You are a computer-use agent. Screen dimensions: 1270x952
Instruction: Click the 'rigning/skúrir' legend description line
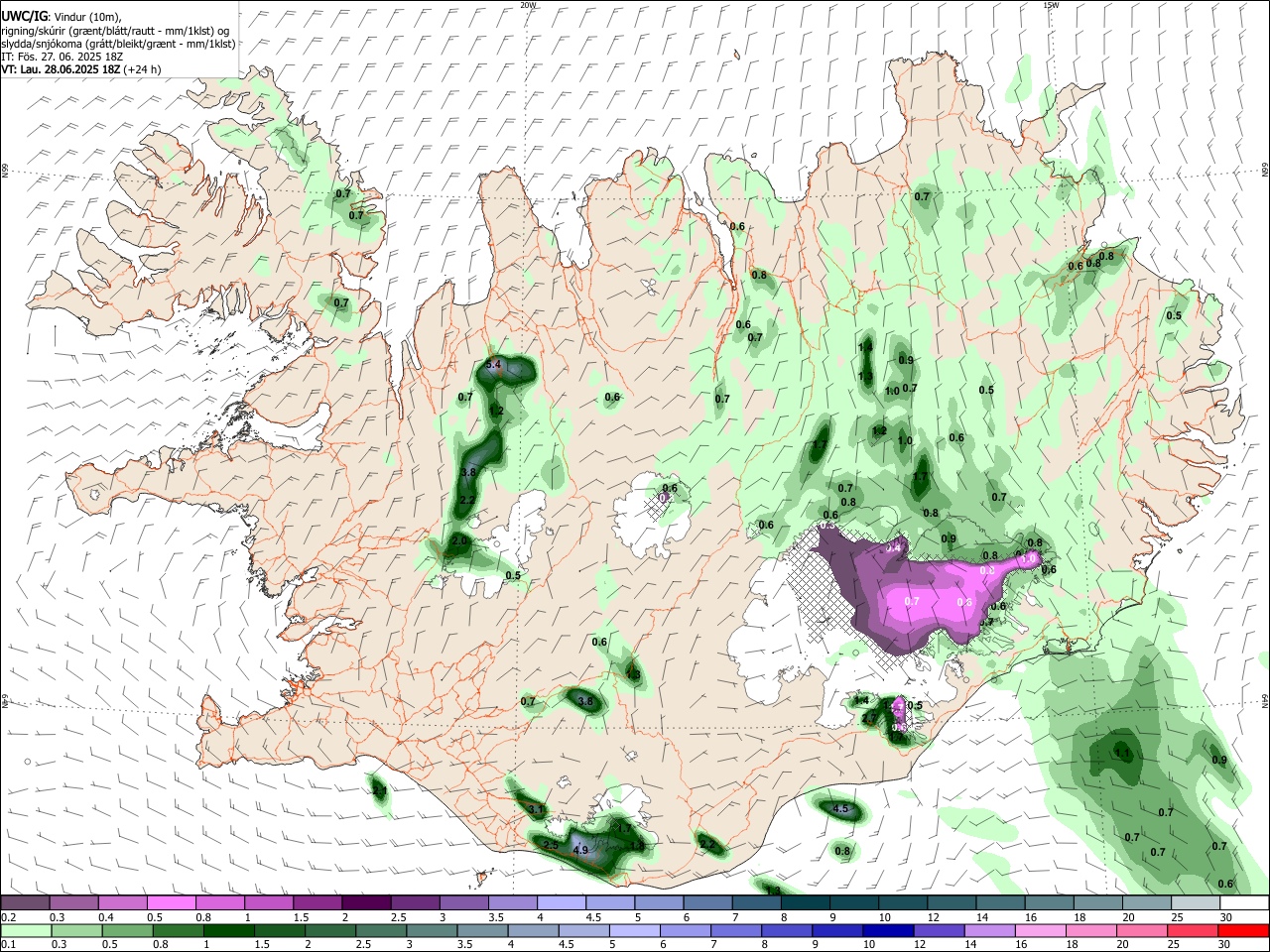(x=116, y=31)
